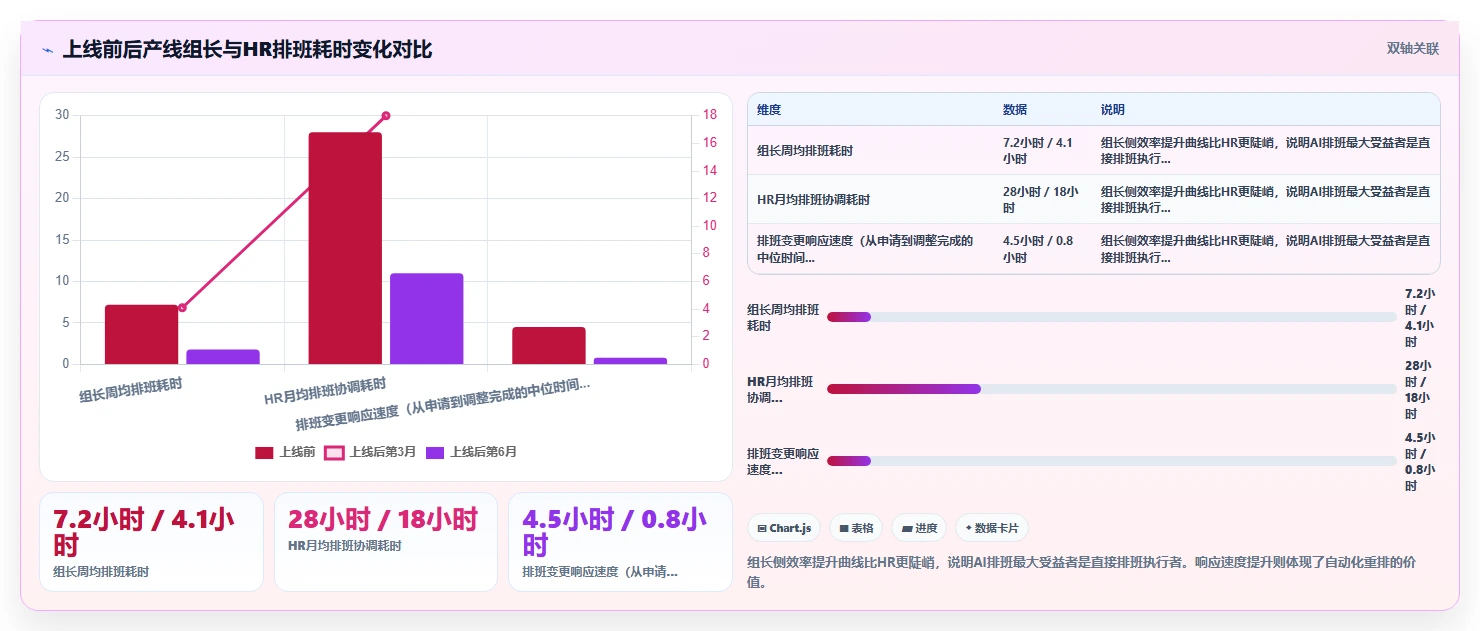The image size is (1480, 631).
Task: Click the 数据 table column header
Action: pyautogui.click(x=1015, y=110)
